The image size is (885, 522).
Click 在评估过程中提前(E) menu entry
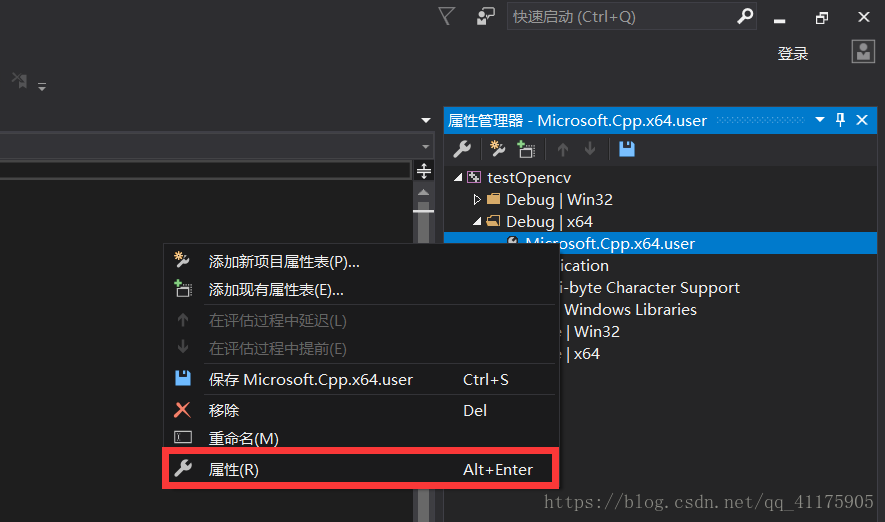coord(361,349)
